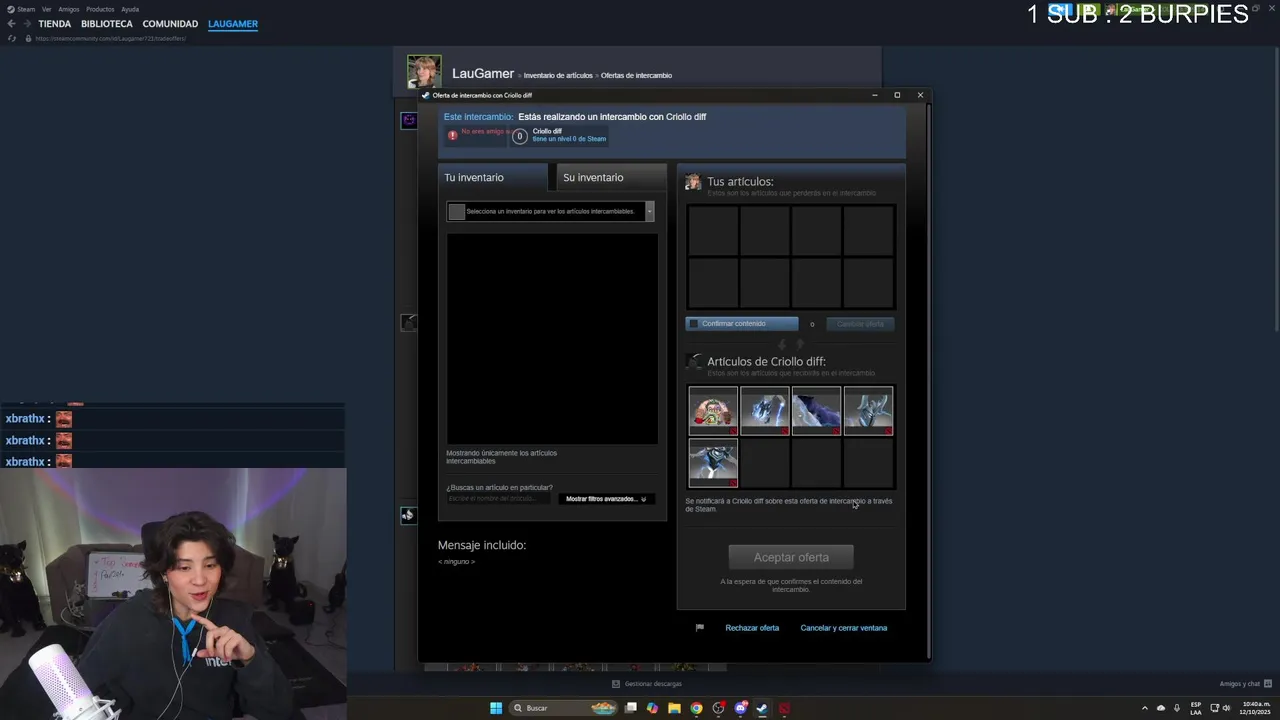Select the fifth offered item in second row
The height and width of the screenshot is (720, 1280).
point(713,463)
